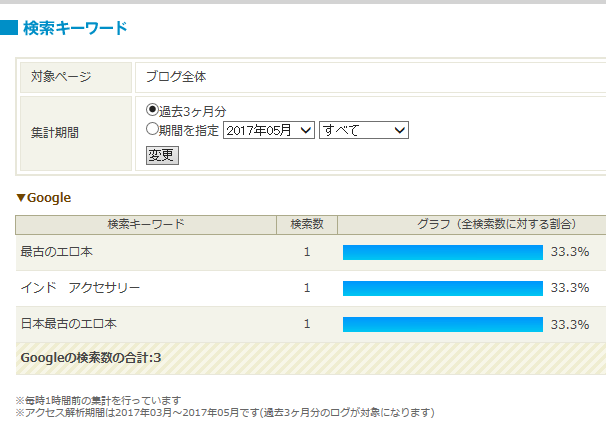Image resolution: width=606 pixels, height=428 pixels.
Task: Select the 期間を指定 radio button
Action: coord(152,129)
